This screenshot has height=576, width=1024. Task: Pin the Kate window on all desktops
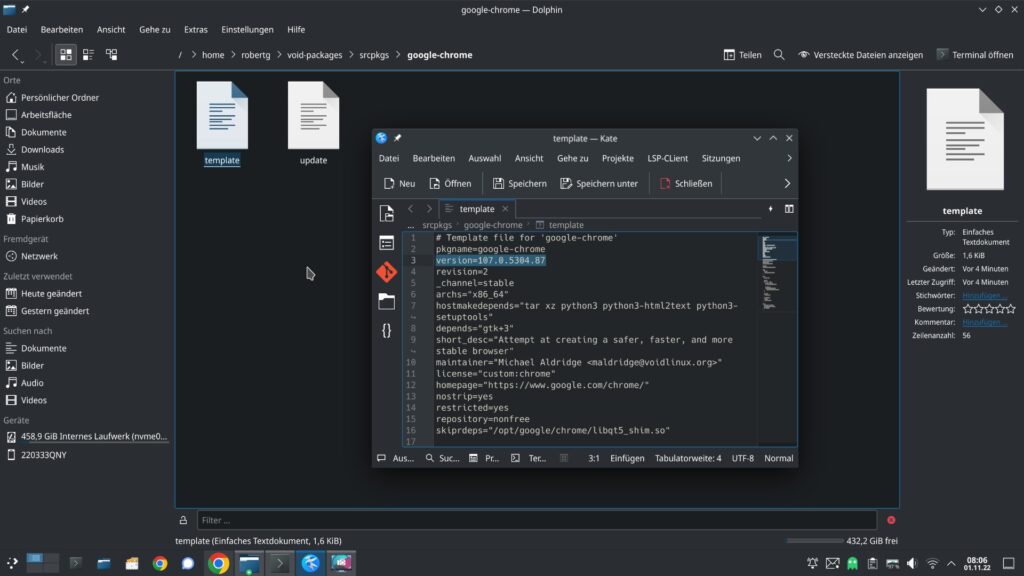point(398,138)
